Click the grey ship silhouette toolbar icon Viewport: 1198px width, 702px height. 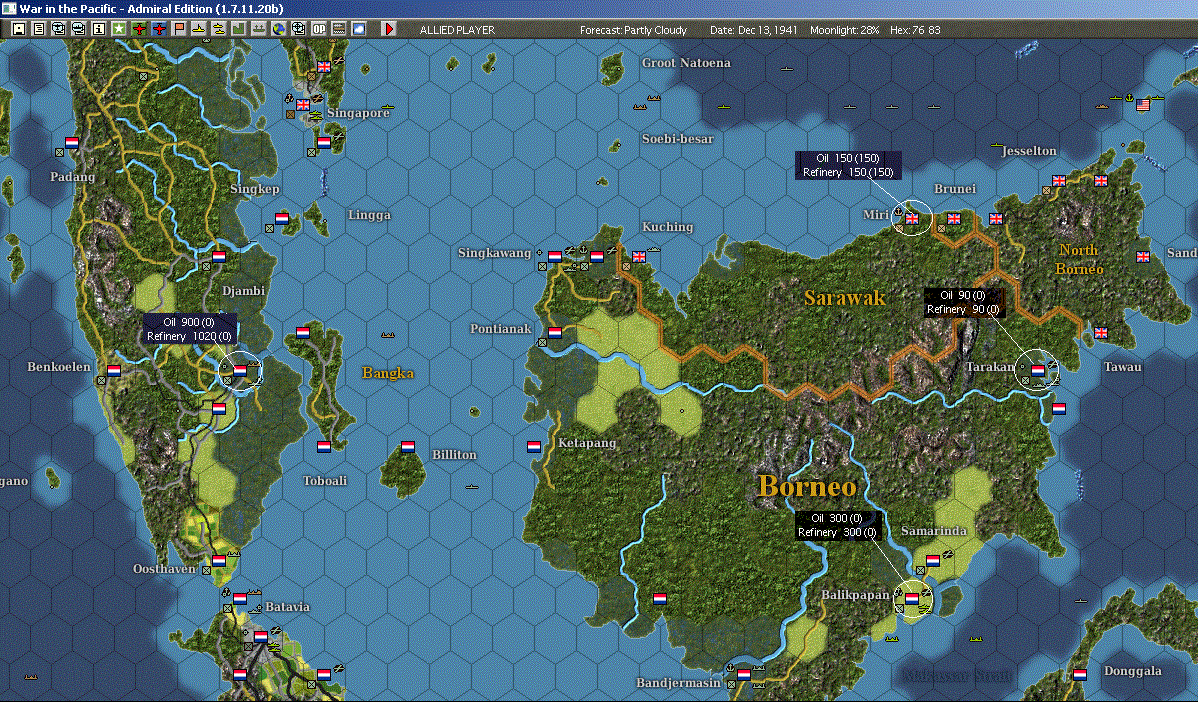click(x=258, y=29)
